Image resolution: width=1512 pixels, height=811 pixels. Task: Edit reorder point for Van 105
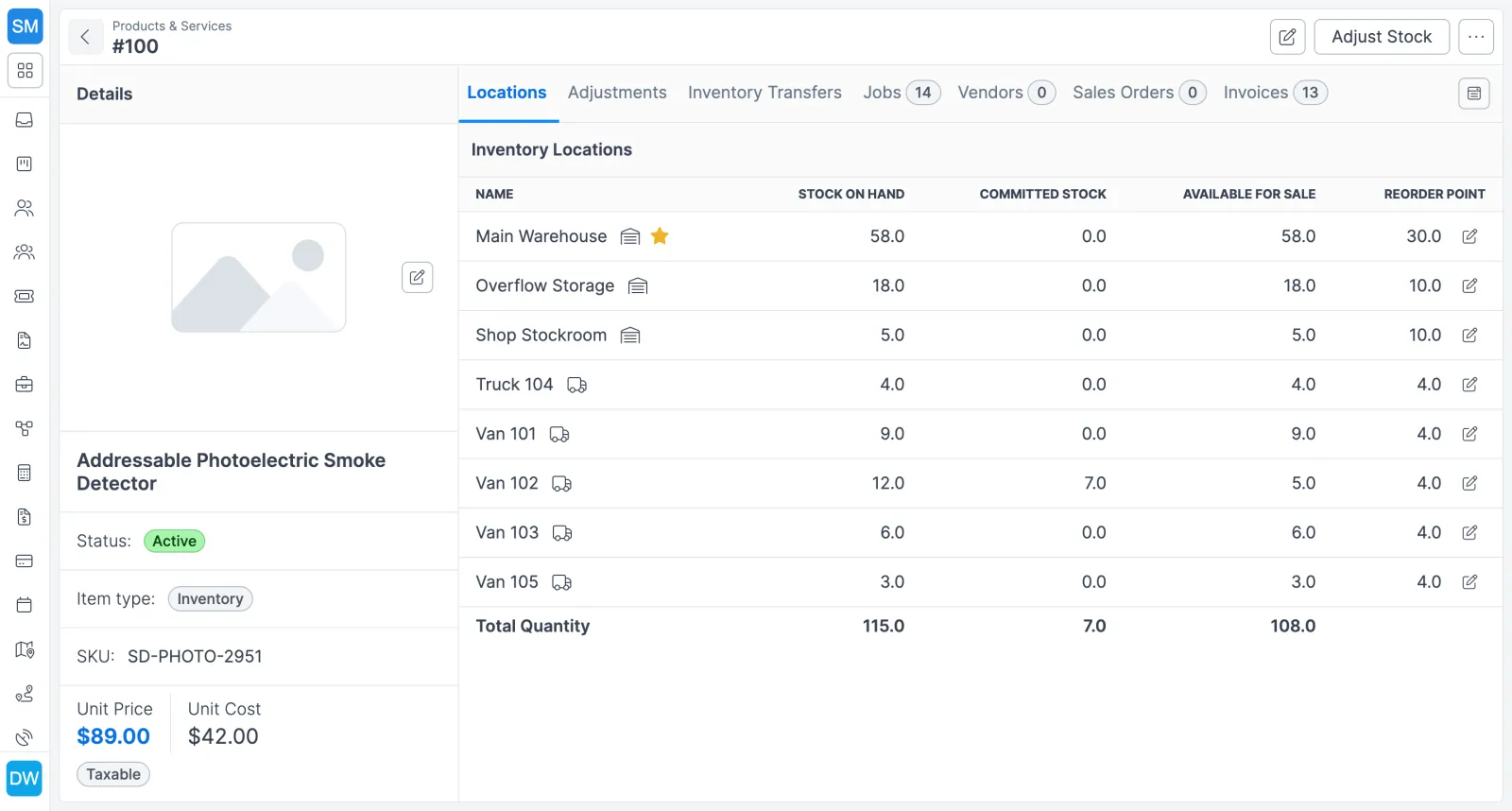[x=1469, y=582]
